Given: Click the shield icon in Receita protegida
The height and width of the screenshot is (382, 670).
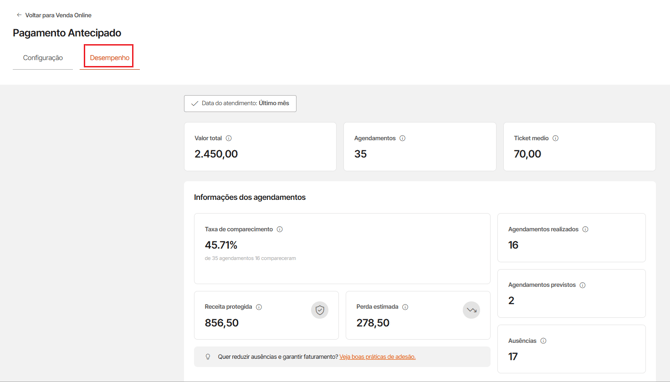Looking at the screenshot, I should [x=320, y=310].
